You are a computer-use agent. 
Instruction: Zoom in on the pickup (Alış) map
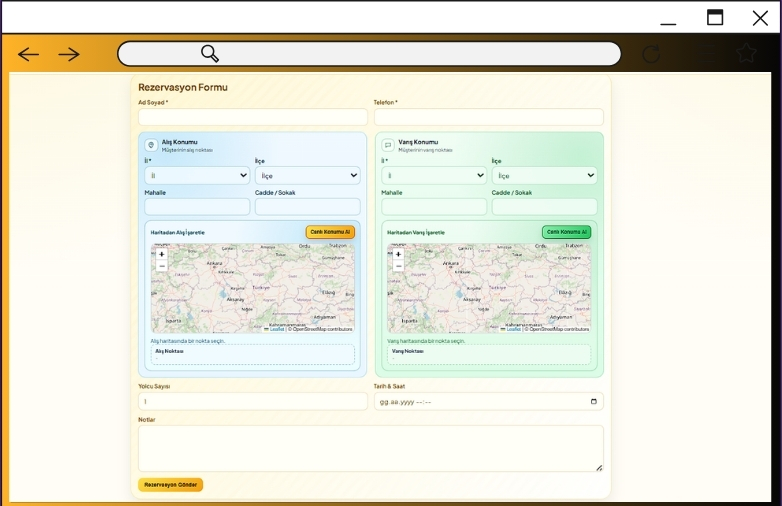click(x=162, y=254)
